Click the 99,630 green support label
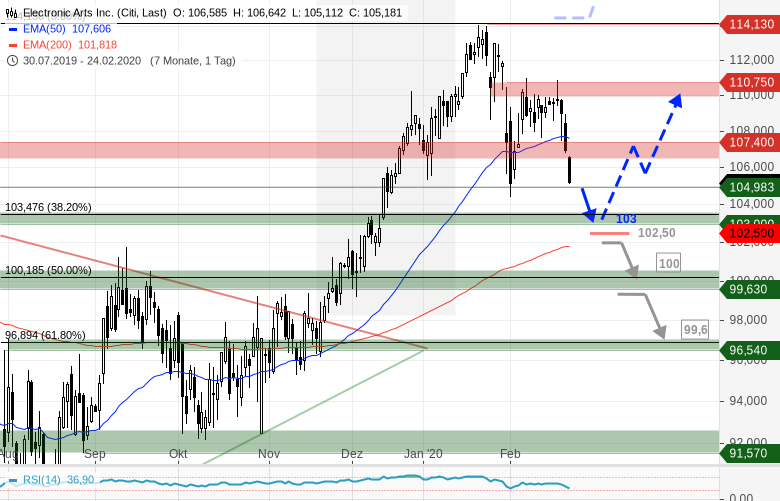The image size is (780, 501). [749, 289]
